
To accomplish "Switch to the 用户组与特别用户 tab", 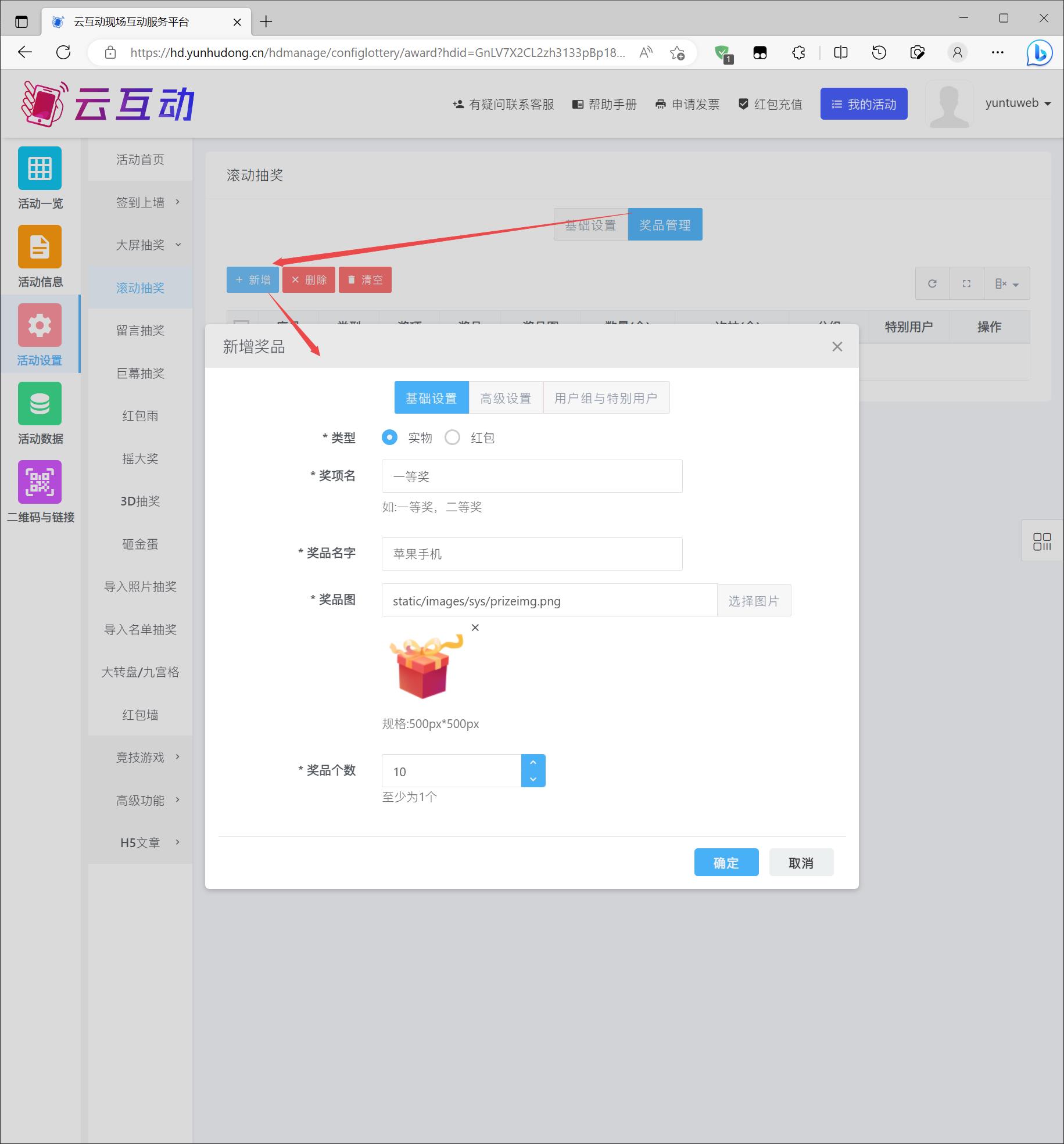I will tap(606, 398).
